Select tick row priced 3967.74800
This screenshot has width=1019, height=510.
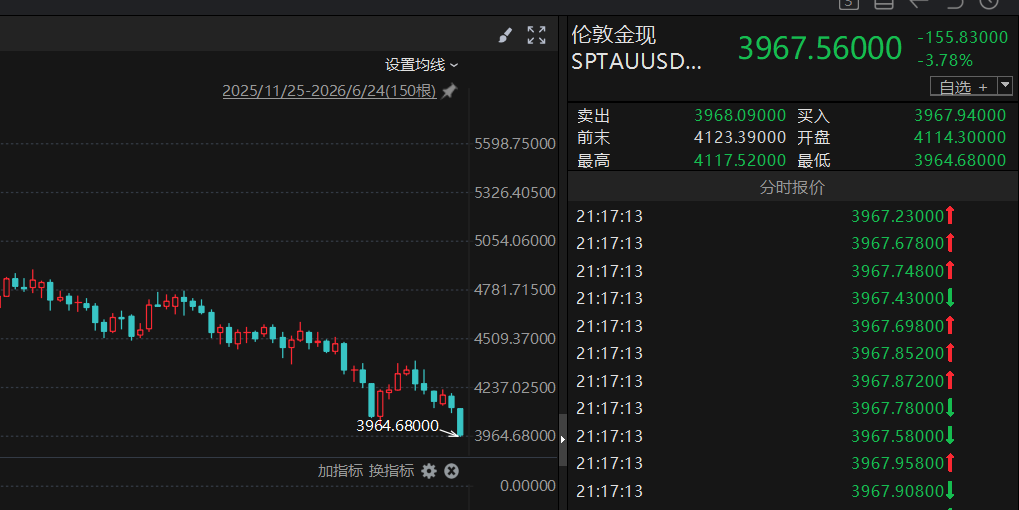tap(793, 271)
